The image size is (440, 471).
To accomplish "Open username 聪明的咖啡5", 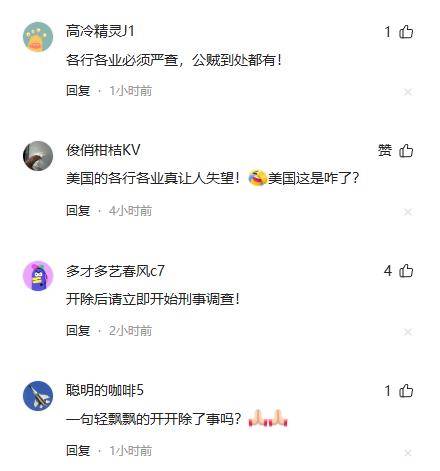I will click(105, 390).
